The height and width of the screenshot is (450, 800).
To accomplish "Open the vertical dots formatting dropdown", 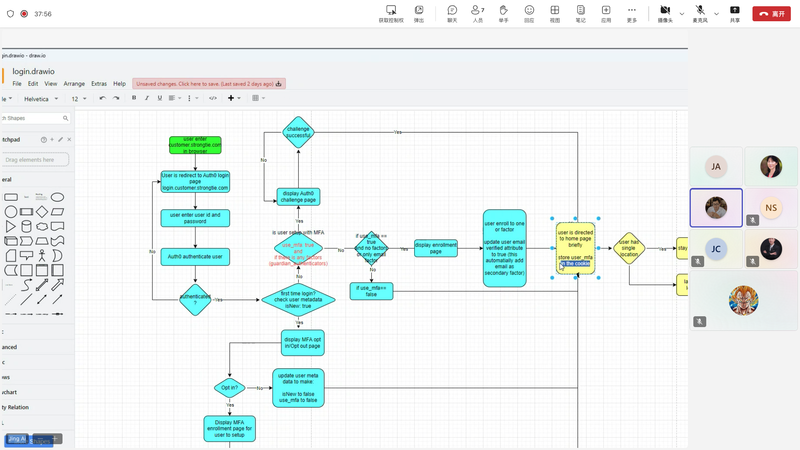I will tap(192, 98).
